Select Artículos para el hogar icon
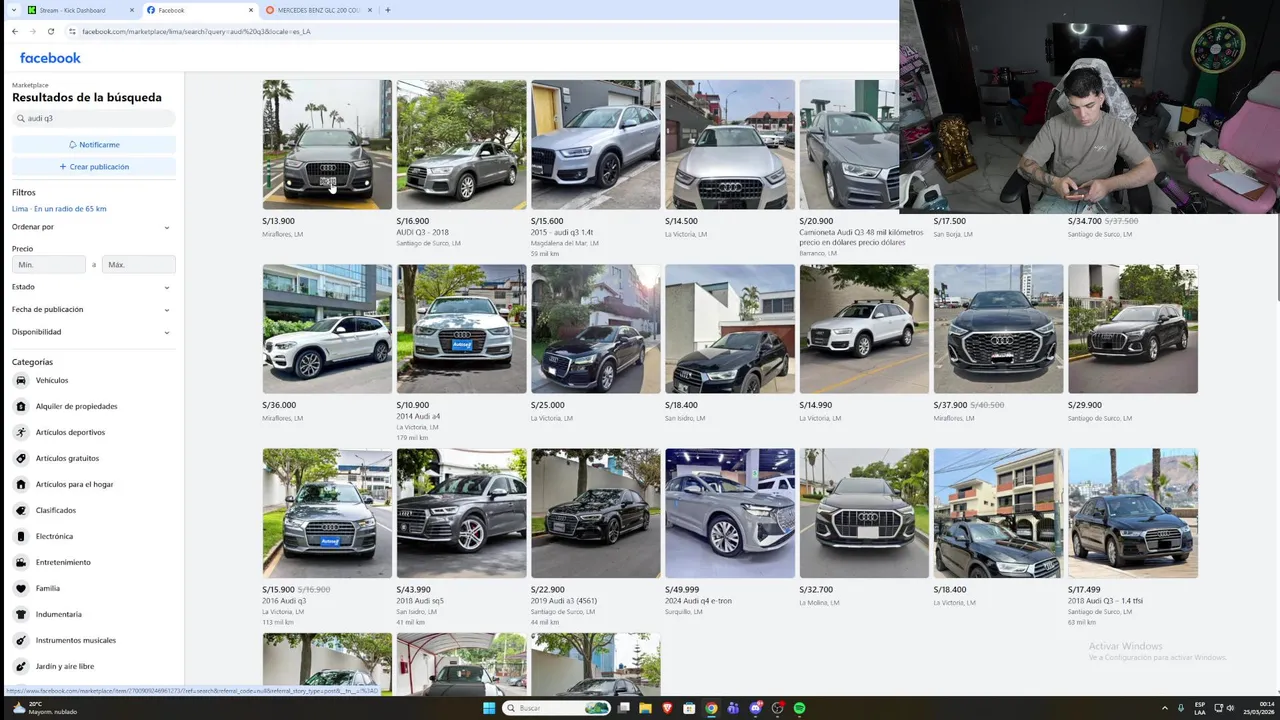The image size is (1280, 720). click(21, 484)
